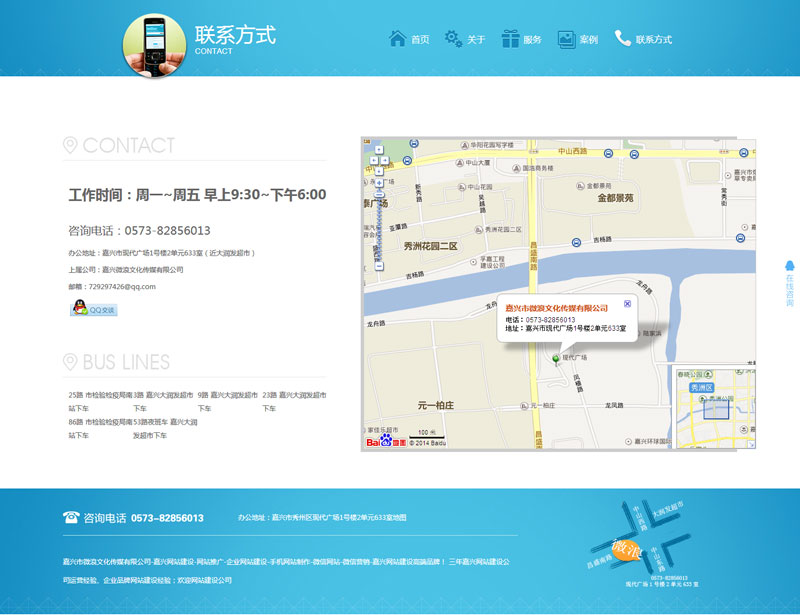The width and height of the screenshot is (800, 615).
Task: Open the 在线咨询 side floating widget
Action: (x=790, y=284)
